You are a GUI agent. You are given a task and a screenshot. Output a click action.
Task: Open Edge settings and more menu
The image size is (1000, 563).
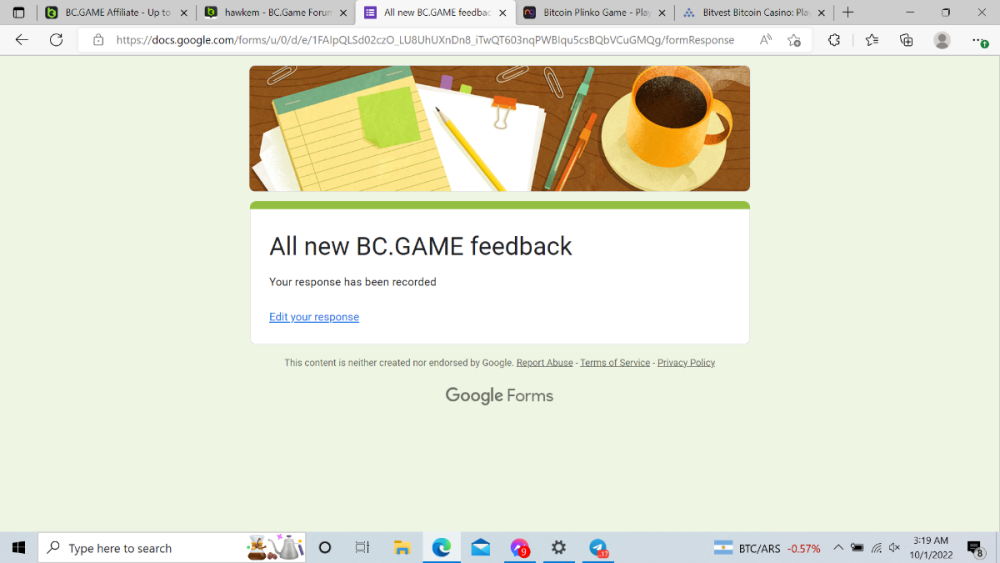979,40
